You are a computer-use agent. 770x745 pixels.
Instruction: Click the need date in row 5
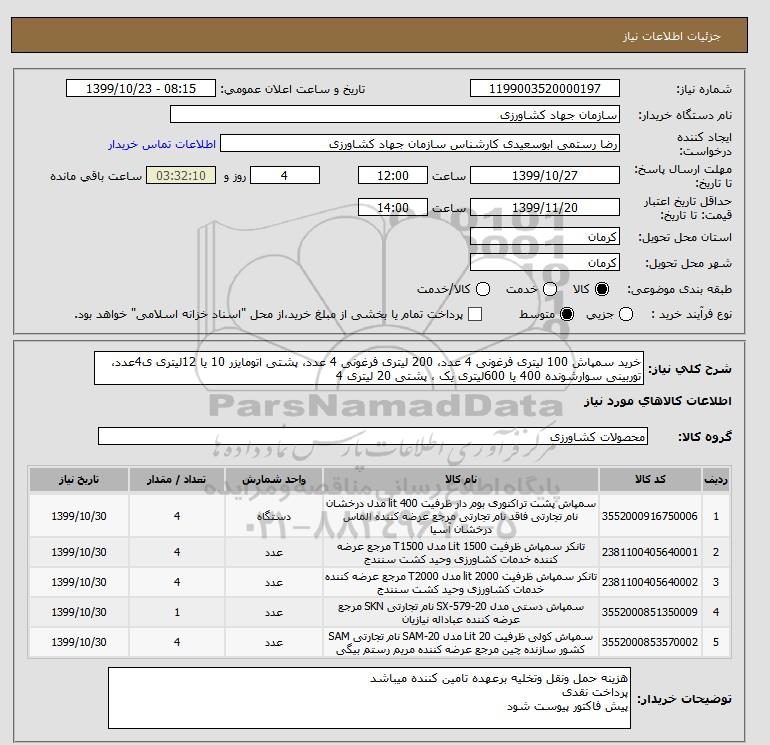click(x=79, y=642)
